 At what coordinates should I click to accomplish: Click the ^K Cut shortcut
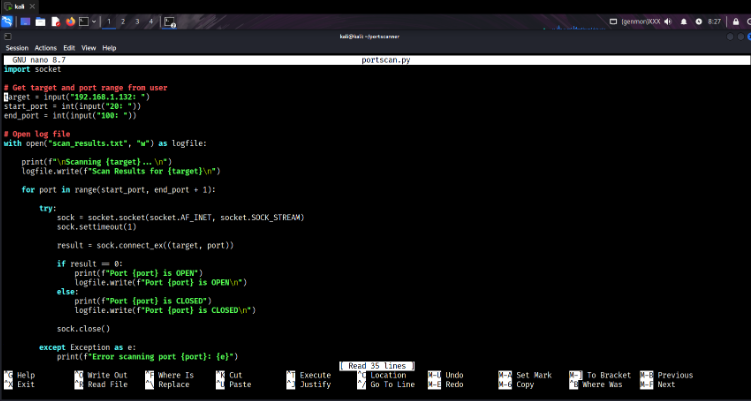[x=229, y=375]
